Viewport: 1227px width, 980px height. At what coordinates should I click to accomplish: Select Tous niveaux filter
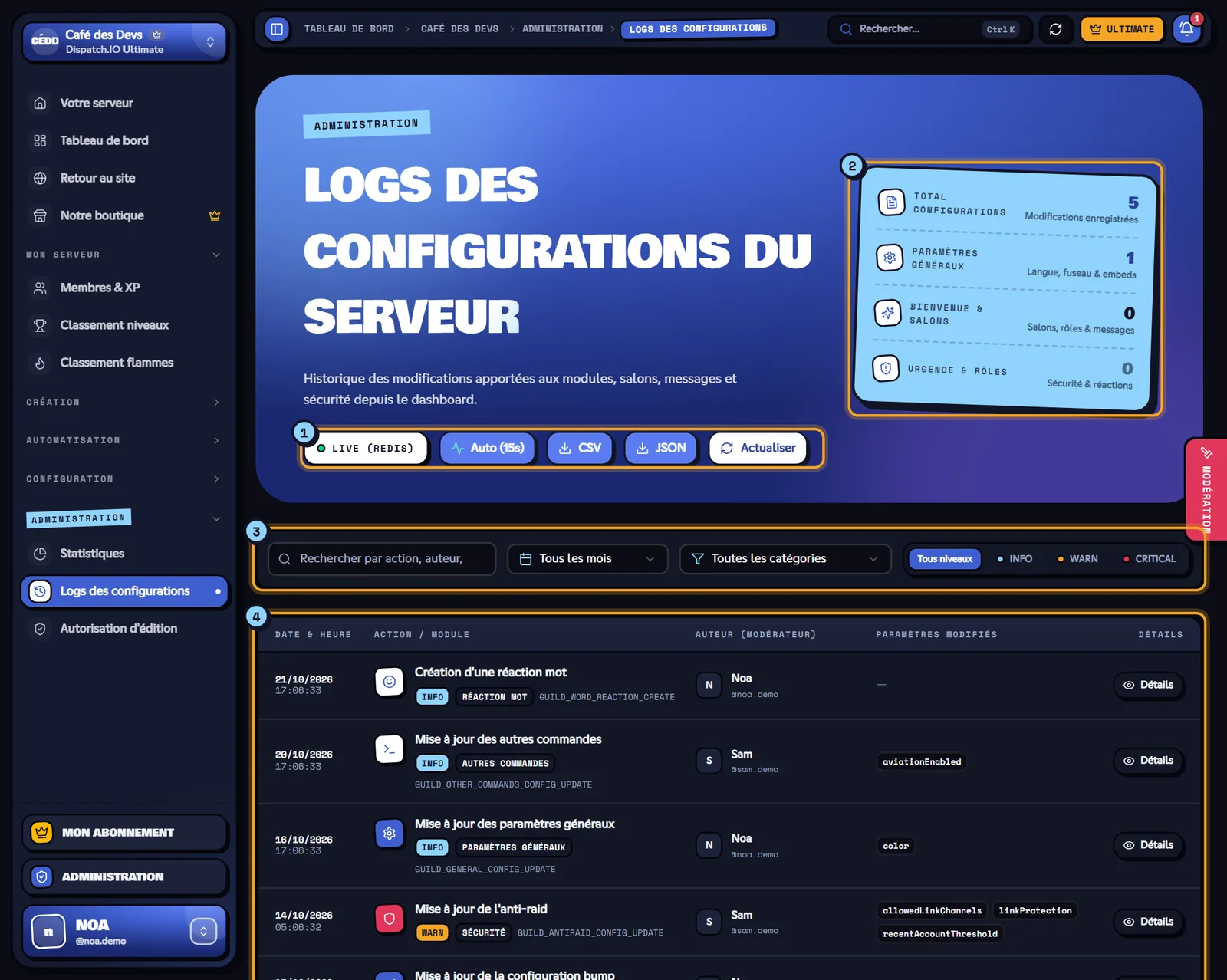(945, 558)
